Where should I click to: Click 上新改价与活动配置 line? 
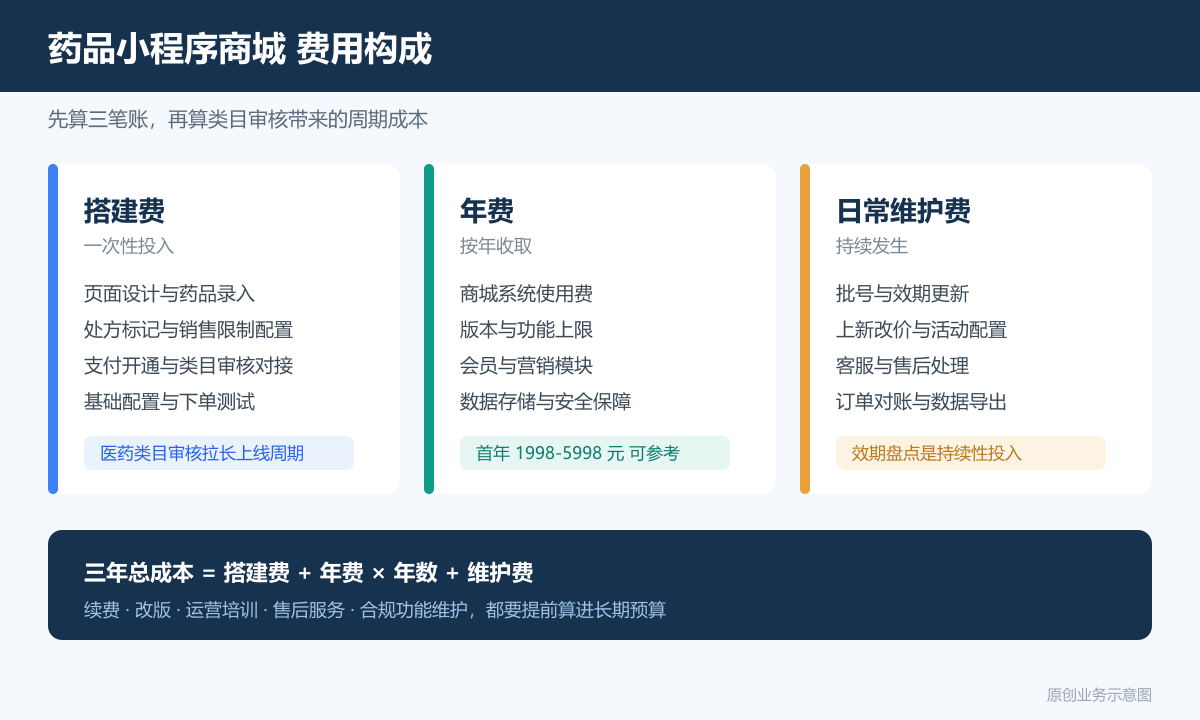point(922,330)
